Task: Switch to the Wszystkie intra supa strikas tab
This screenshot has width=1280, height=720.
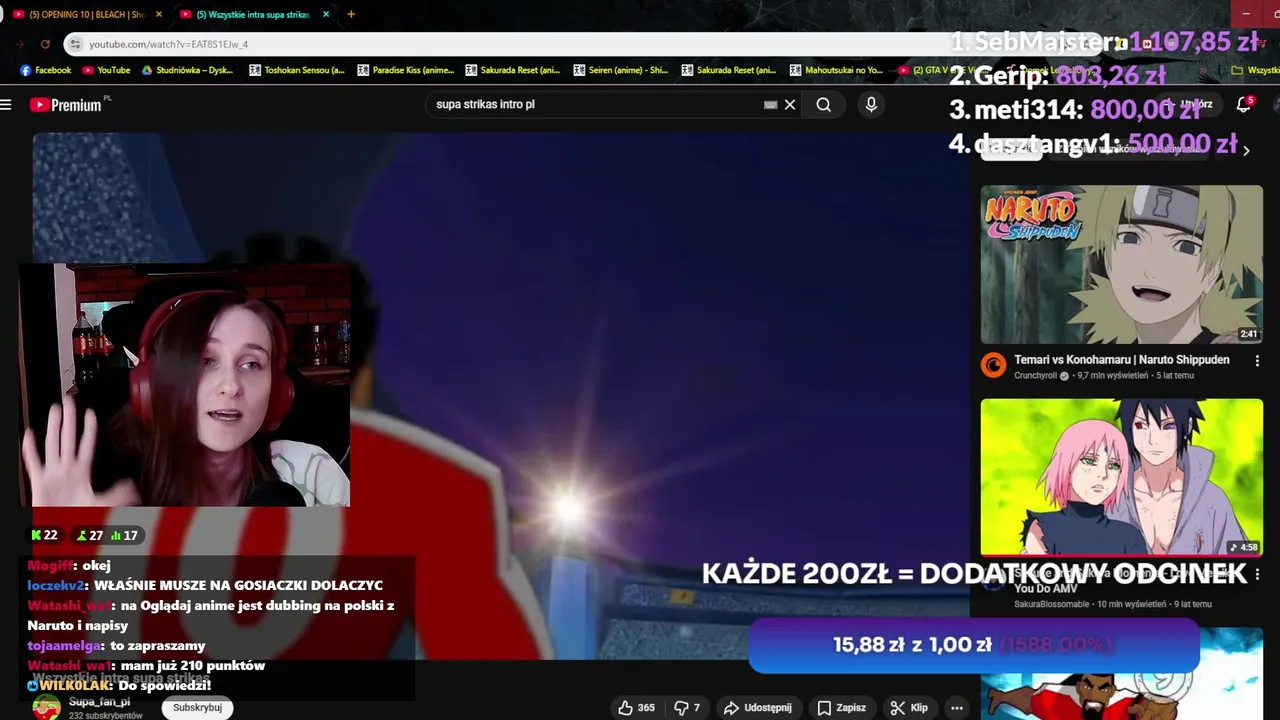Action: click(252, 14)
